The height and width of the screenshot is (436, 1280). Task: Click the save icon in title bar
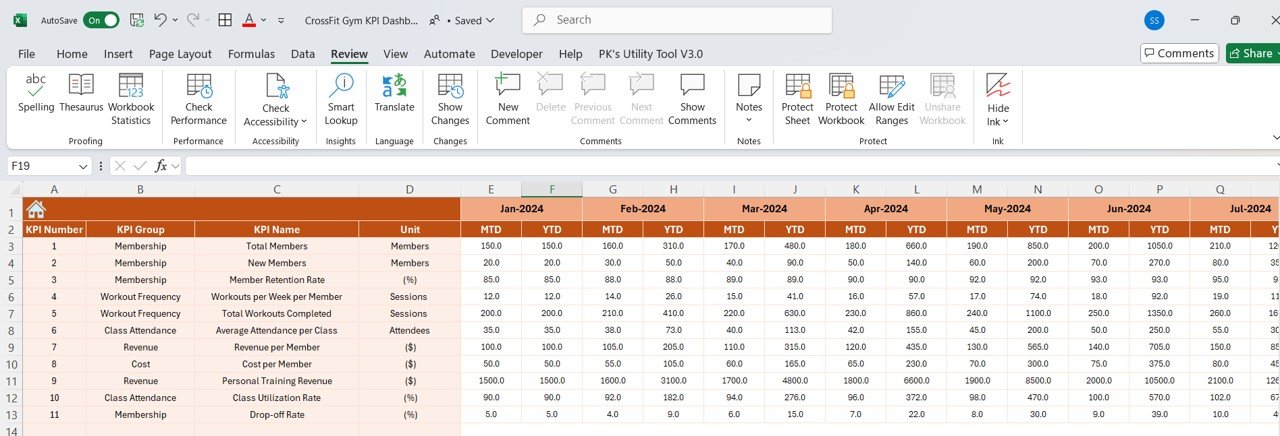[137, 20]
